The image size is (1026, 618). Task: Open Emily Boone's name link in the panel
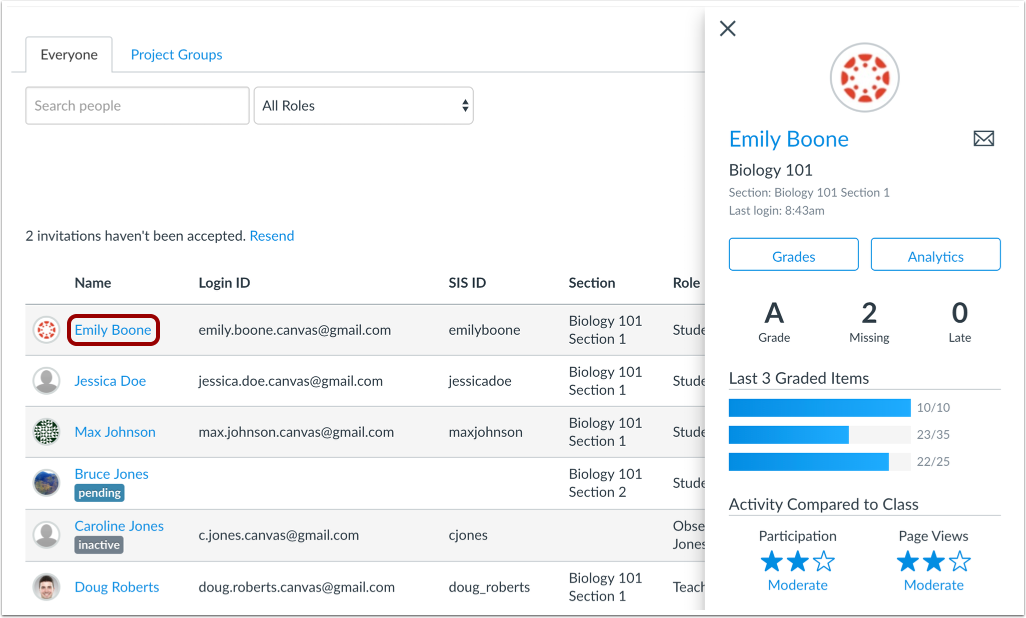coord(788,139)
